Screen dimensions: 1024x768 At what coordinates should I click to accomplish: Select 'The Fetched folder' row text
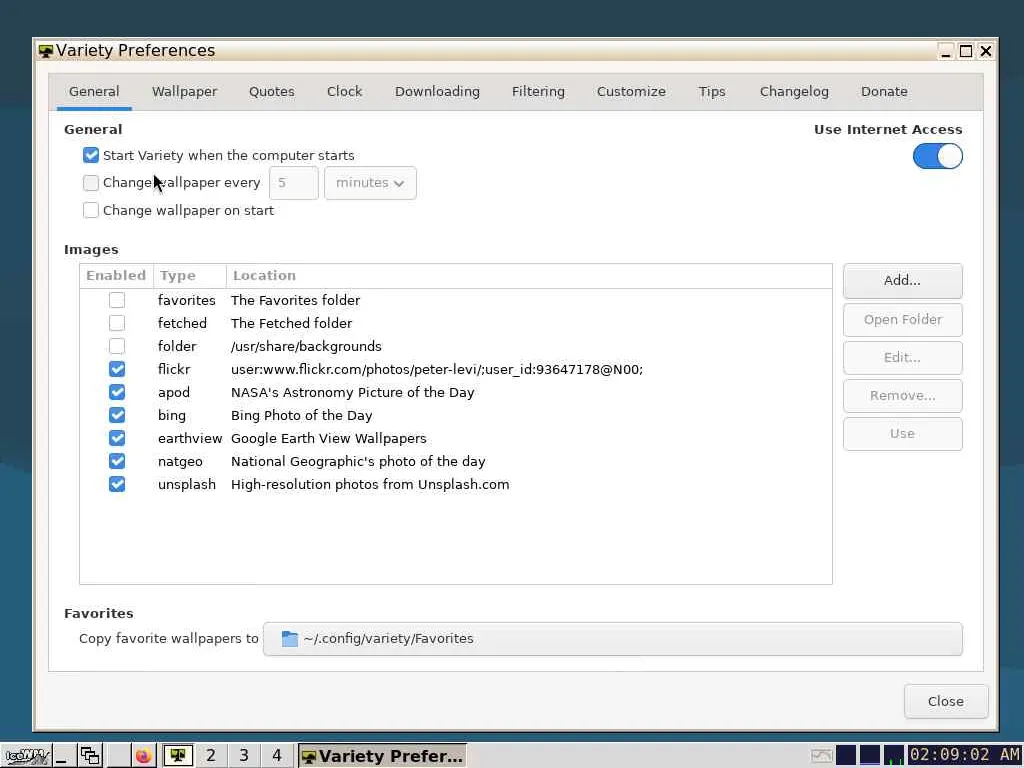(x=291, y=323)
